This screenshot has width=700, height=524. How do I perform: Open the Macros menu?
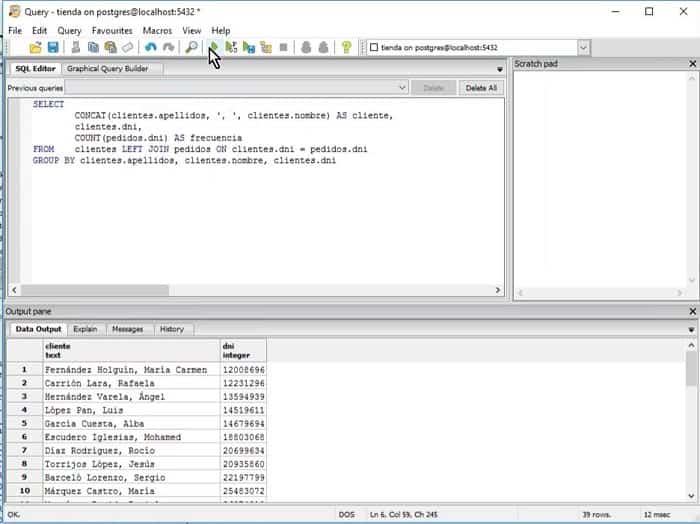pos(157,31)
